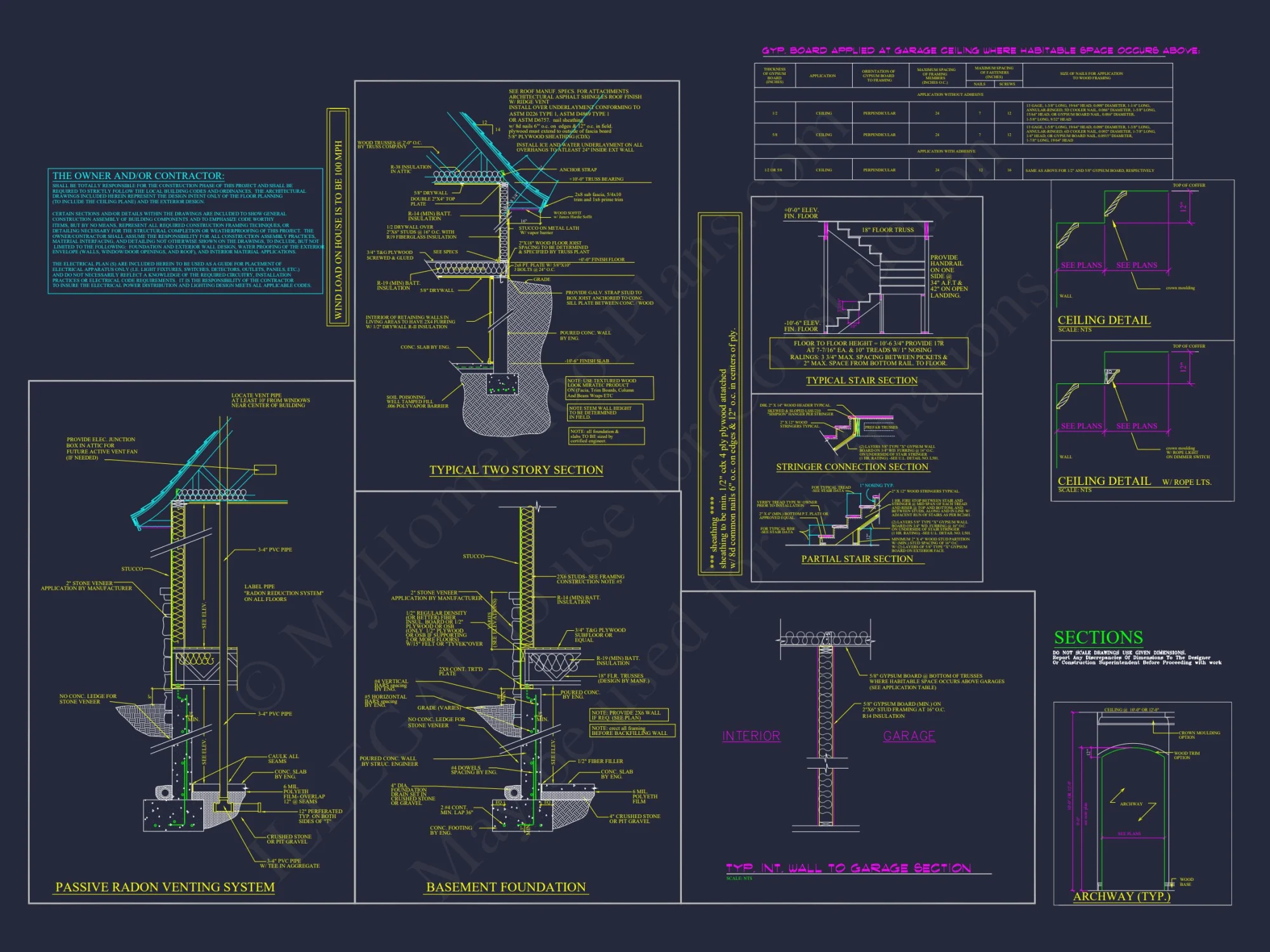Click the ARCHWAY (TYP.) title
The image size is (1270, 952).
click(x=1121, y=897)
